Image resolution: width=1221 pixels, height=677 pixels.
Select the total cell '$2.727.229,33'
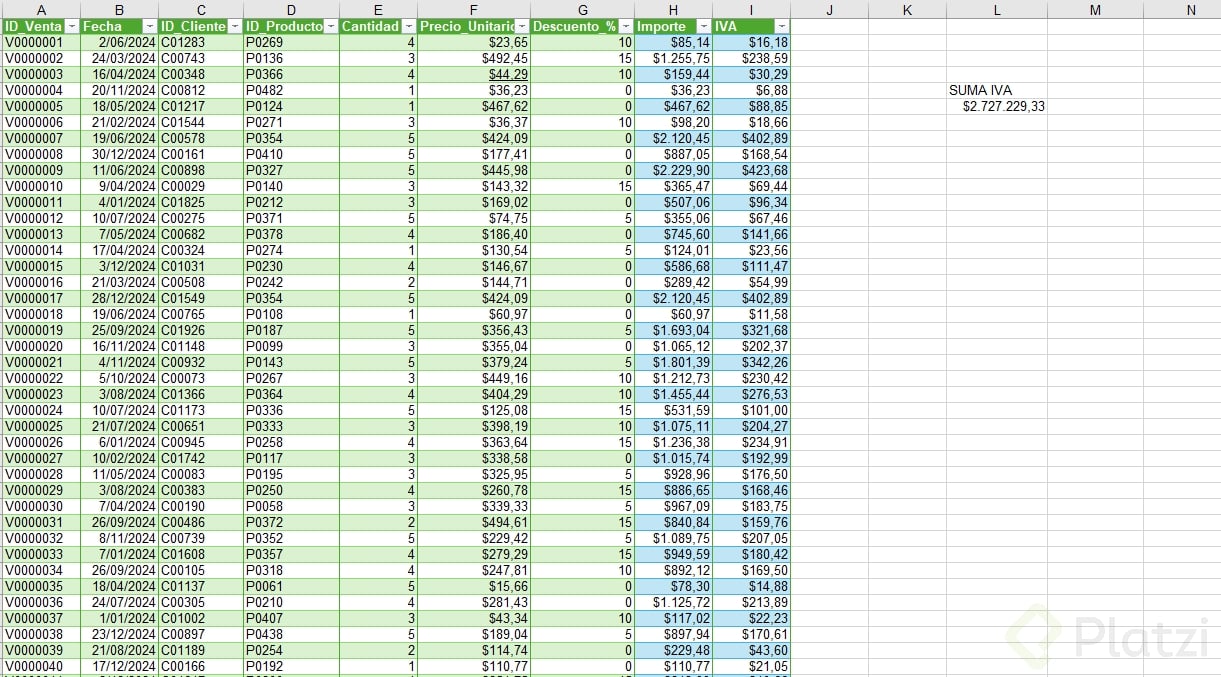(x=997, y=106)
